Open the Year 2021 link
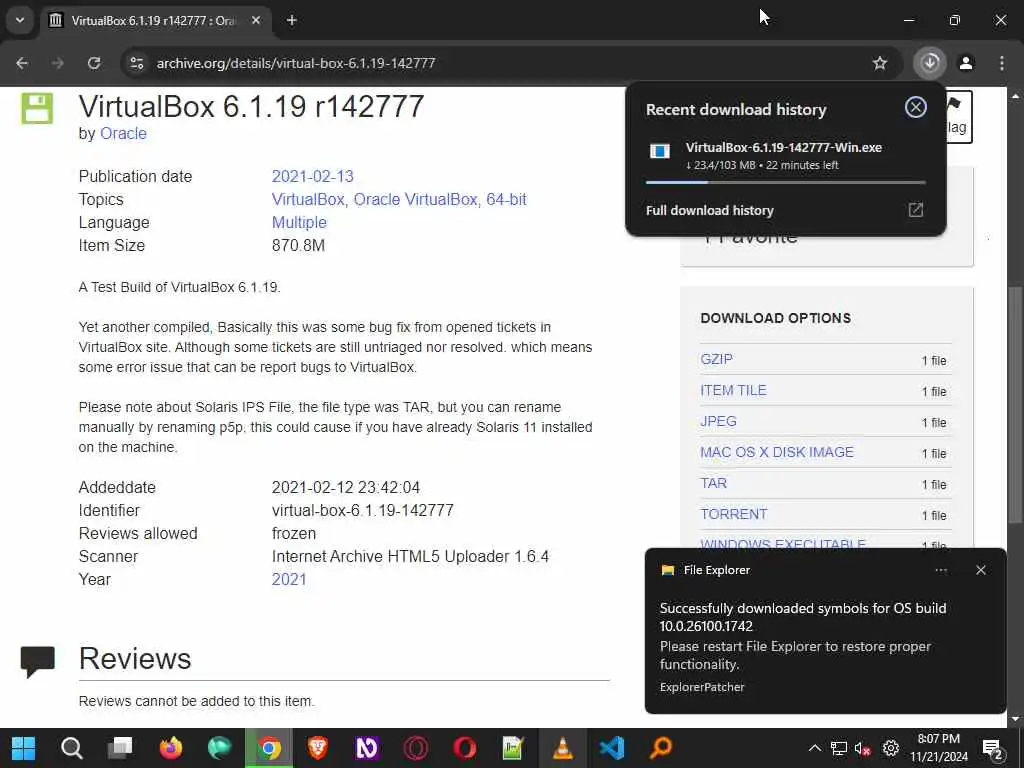 tap(289, 579)
